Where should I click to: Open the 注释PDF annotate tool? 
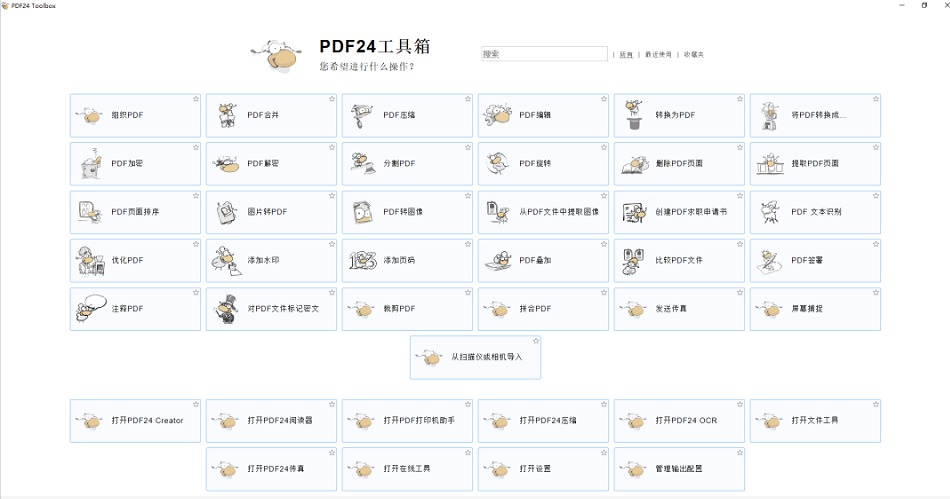135,309
